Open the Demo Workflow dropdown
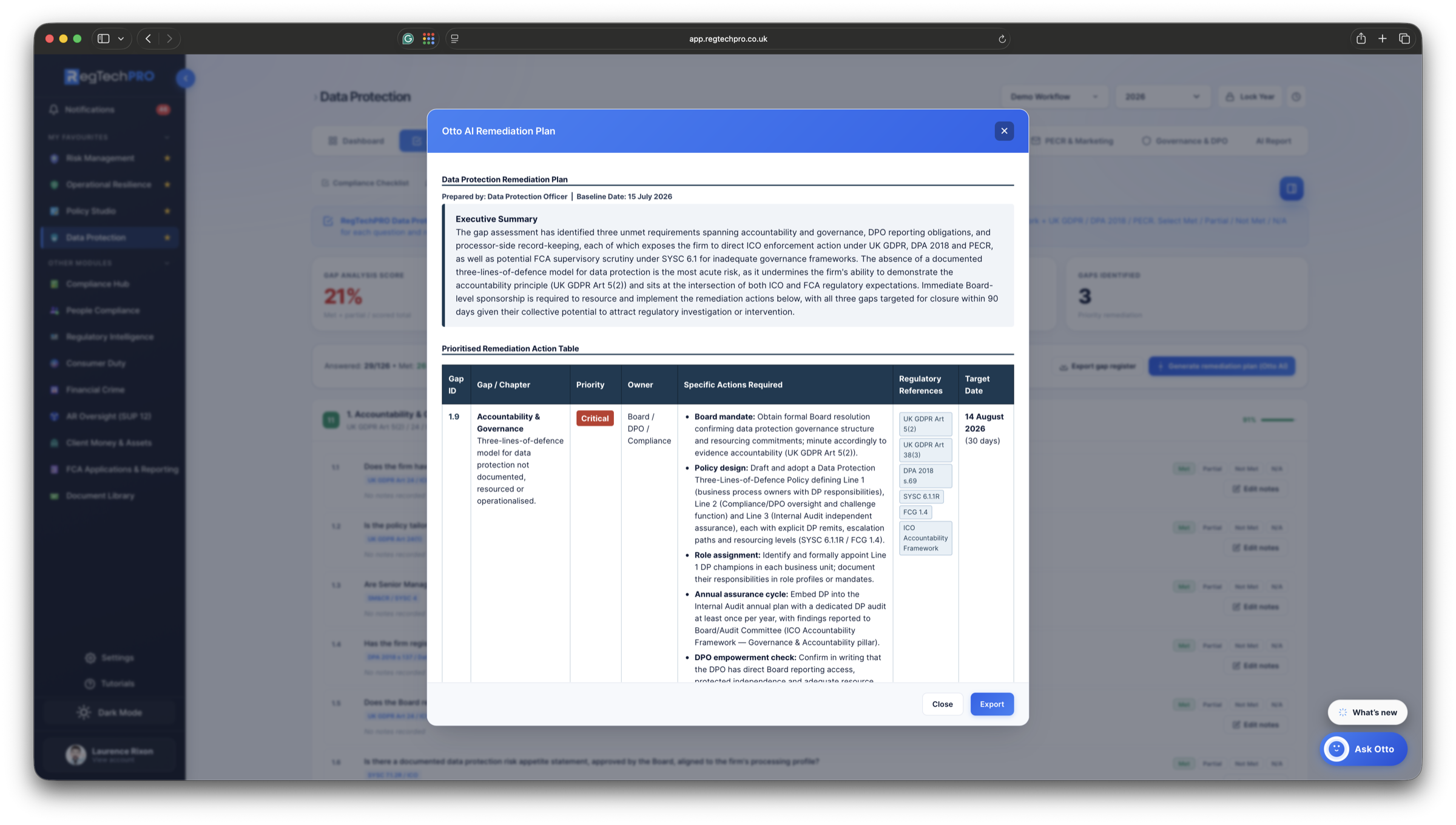1456x825 pixels. point(1054,97)
